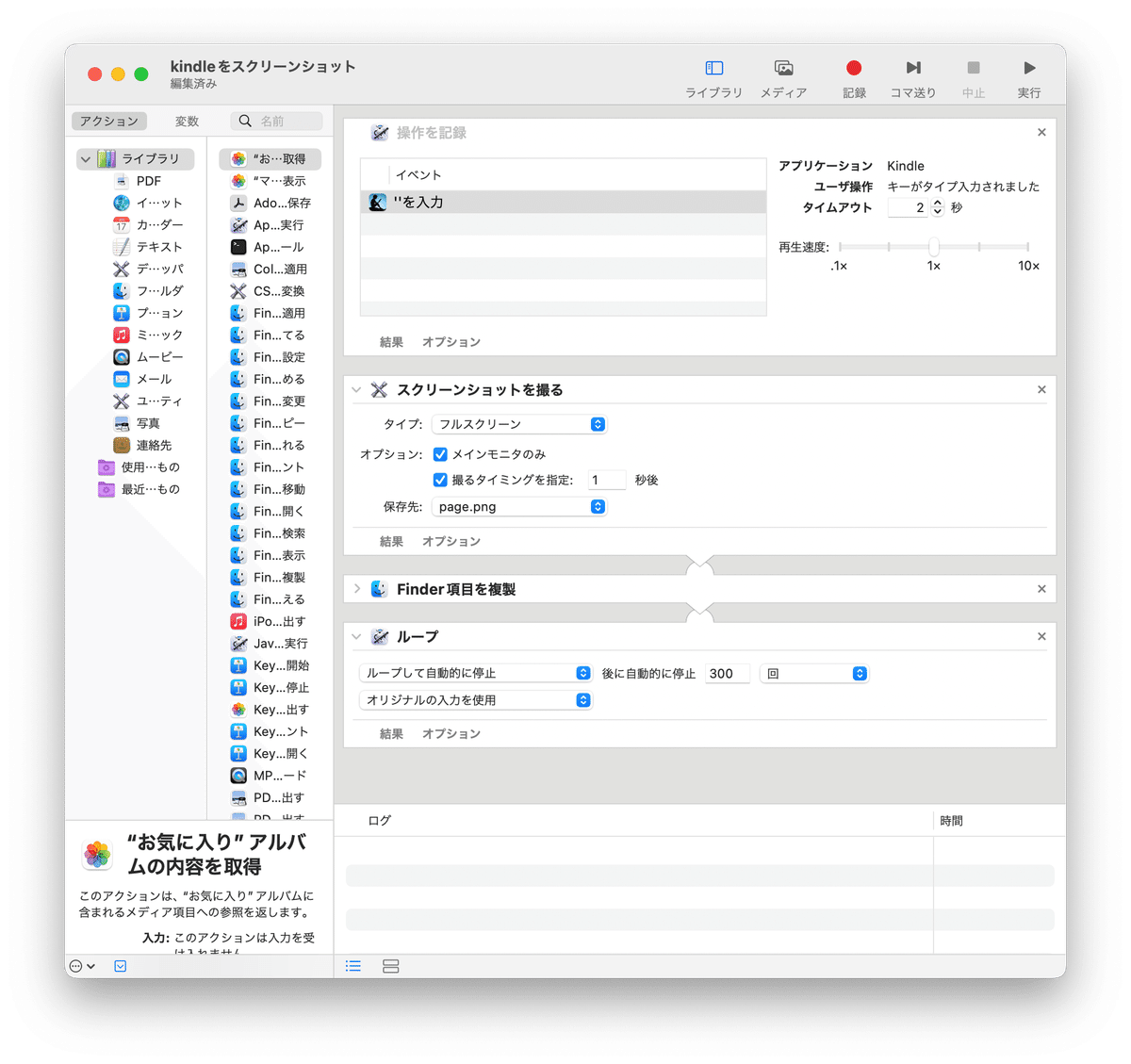Remove the Finder項目を複製 action
Image resolution: width=1131 pixels, height=1064 pixels.
(1041, 589)
